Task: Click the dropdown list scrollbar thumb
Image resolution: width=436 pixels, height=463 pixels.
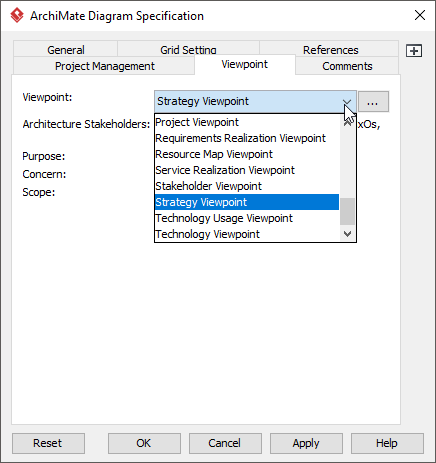Action: [347, 212]
